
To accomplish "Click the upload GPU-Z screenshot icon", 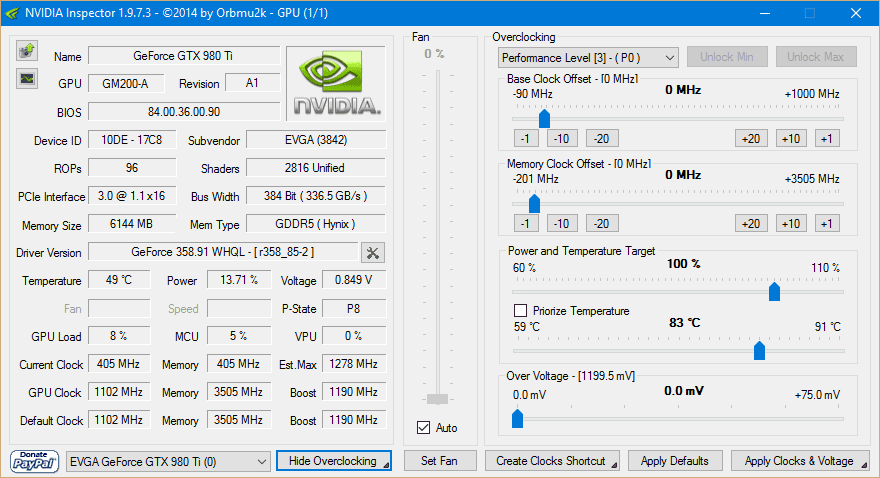I will [x=26, y=51].
